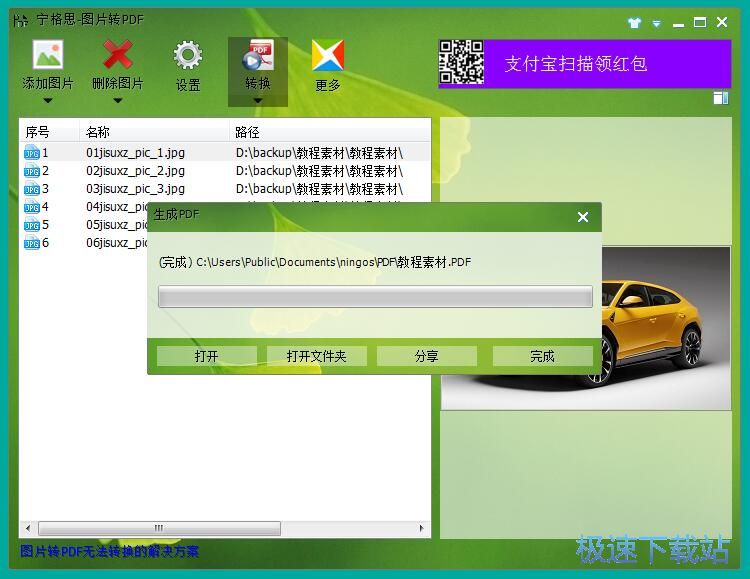This screenshot has width=750, height=579.
Task: Click the 分享 button
Action: point(427,356)
